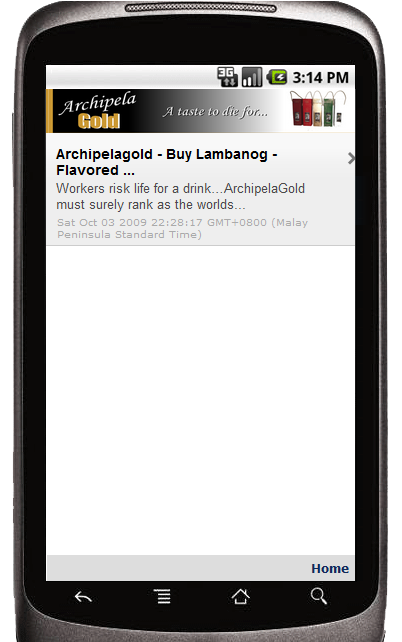Tap the empty white content area
Viewport: 402px width, 642px height.
coord(201,400)
